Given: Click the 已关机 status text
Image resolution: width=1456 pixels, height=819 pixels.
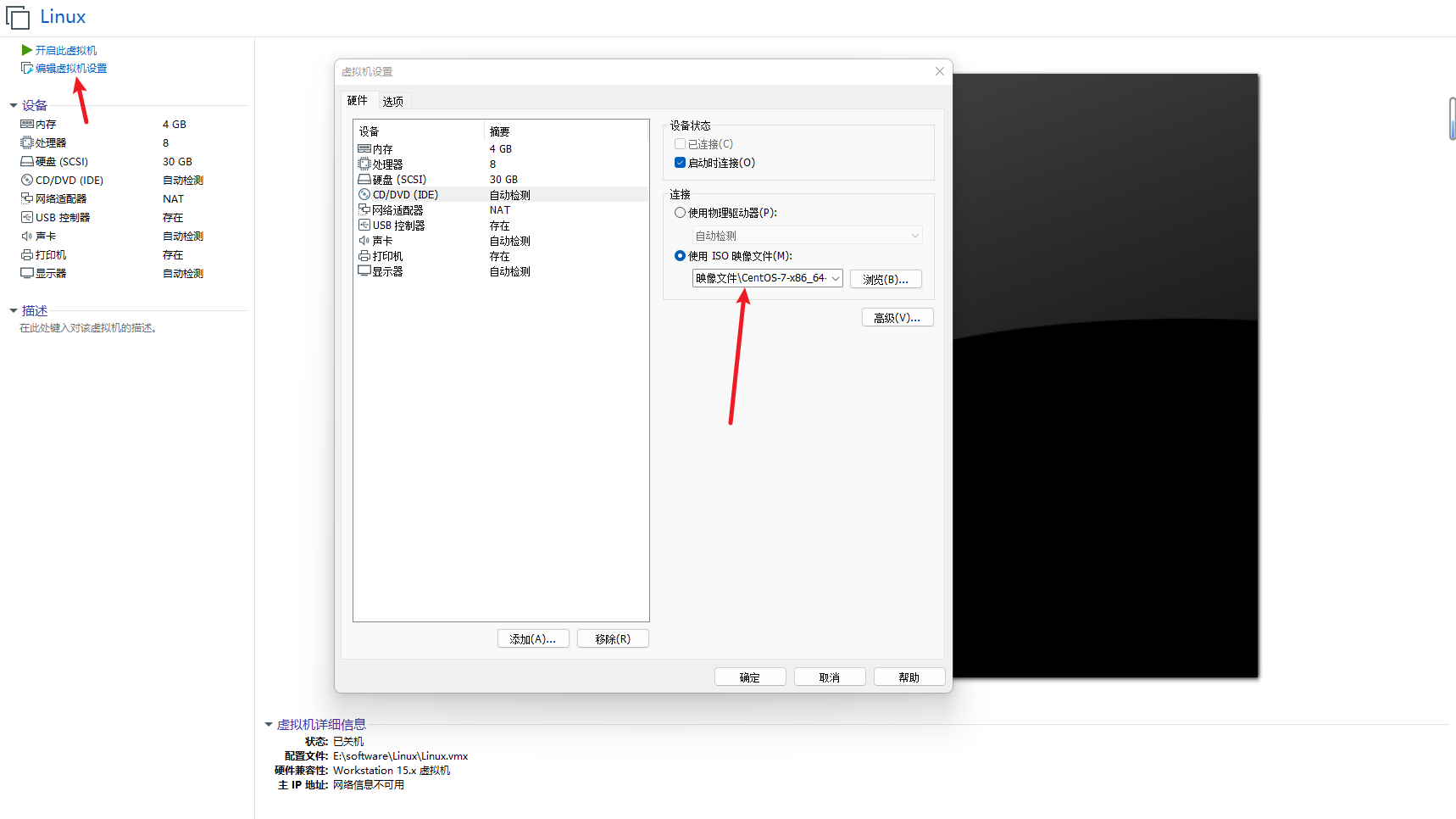Looking at the screenshot, I should click(x=348, y=742).
